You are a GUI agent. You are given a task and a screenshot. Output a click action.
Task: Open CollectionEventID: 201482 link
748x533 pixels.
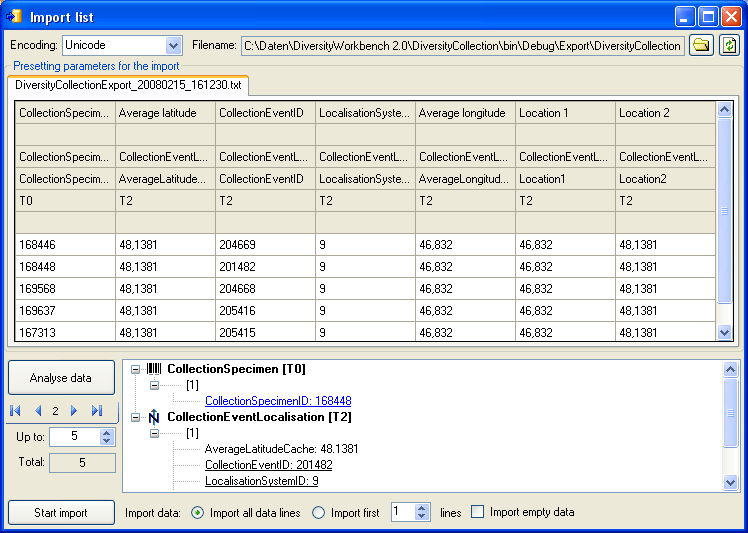(269, 465)
